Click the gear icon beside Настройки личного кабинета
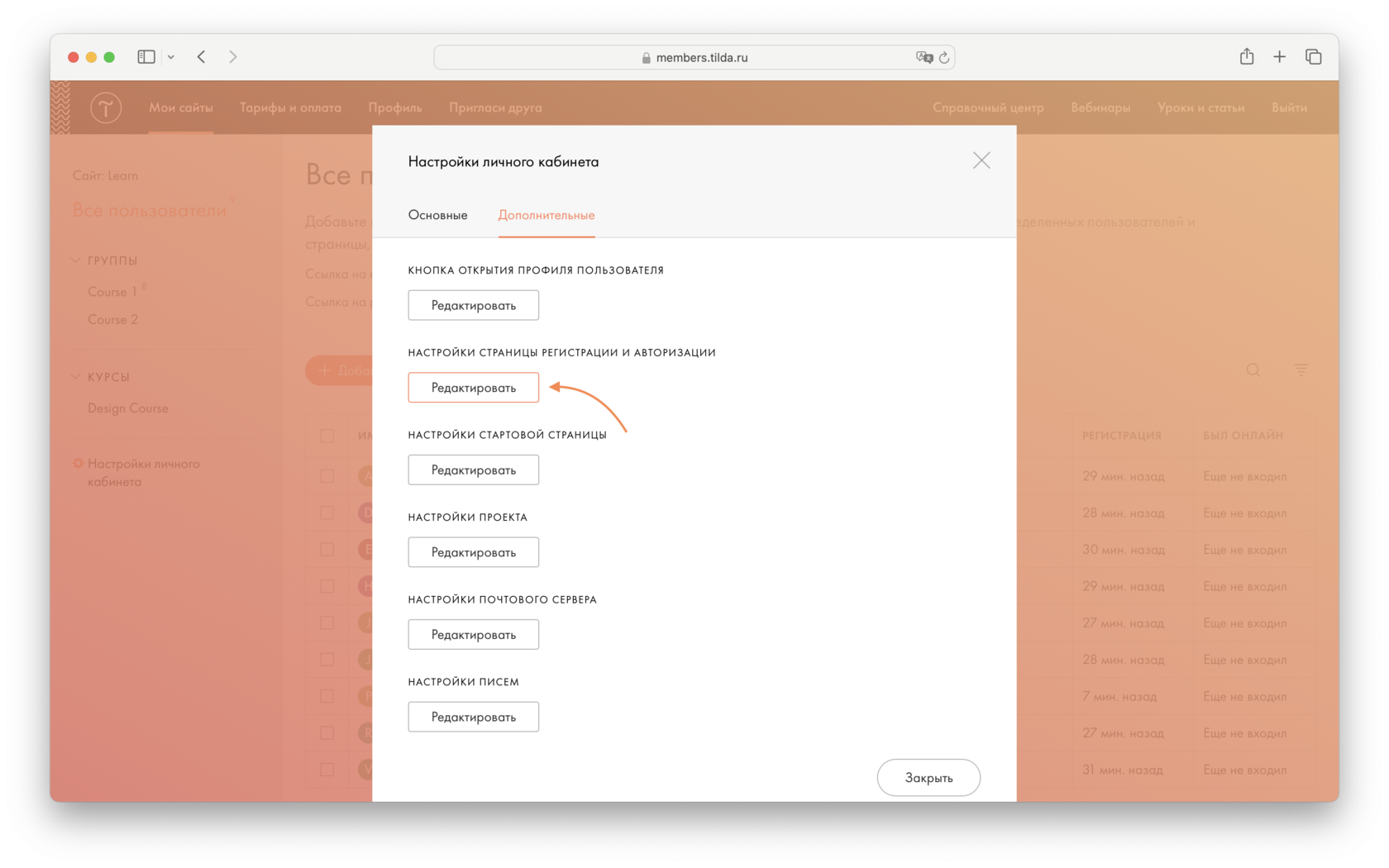1389x868 pixels. coord(79,464)
